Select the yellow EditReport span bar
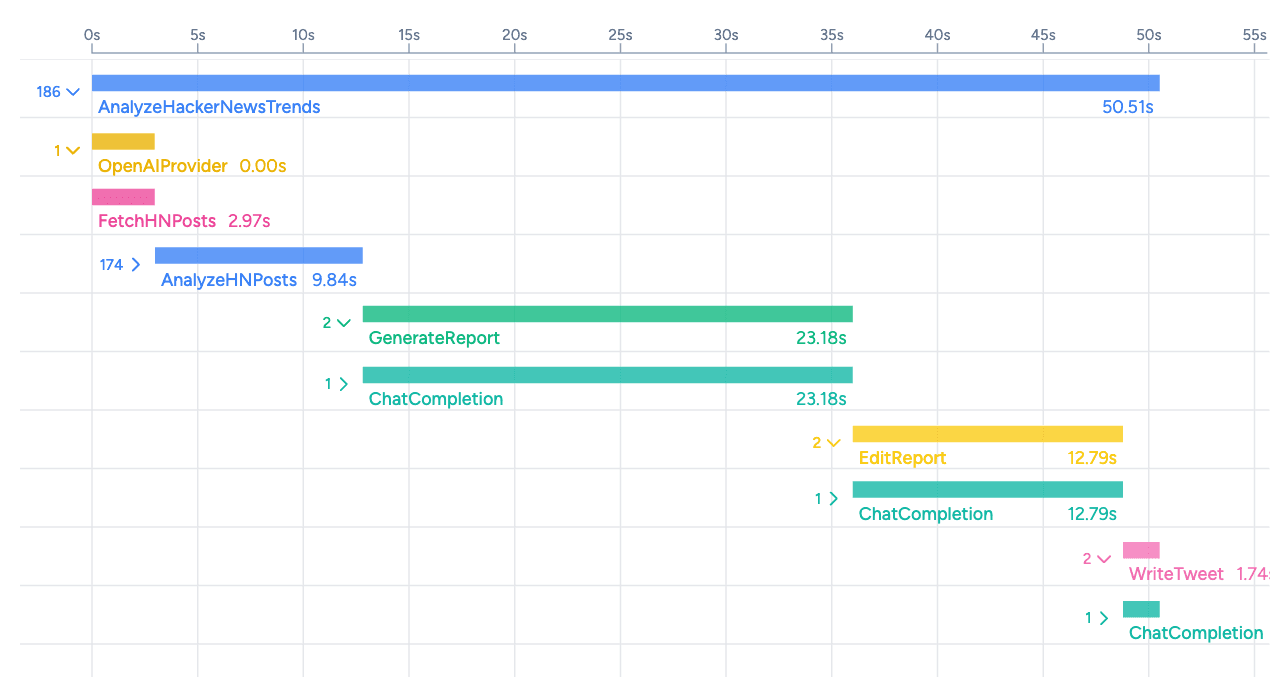Screen dimensions: 1285x677 pos(987,434)
